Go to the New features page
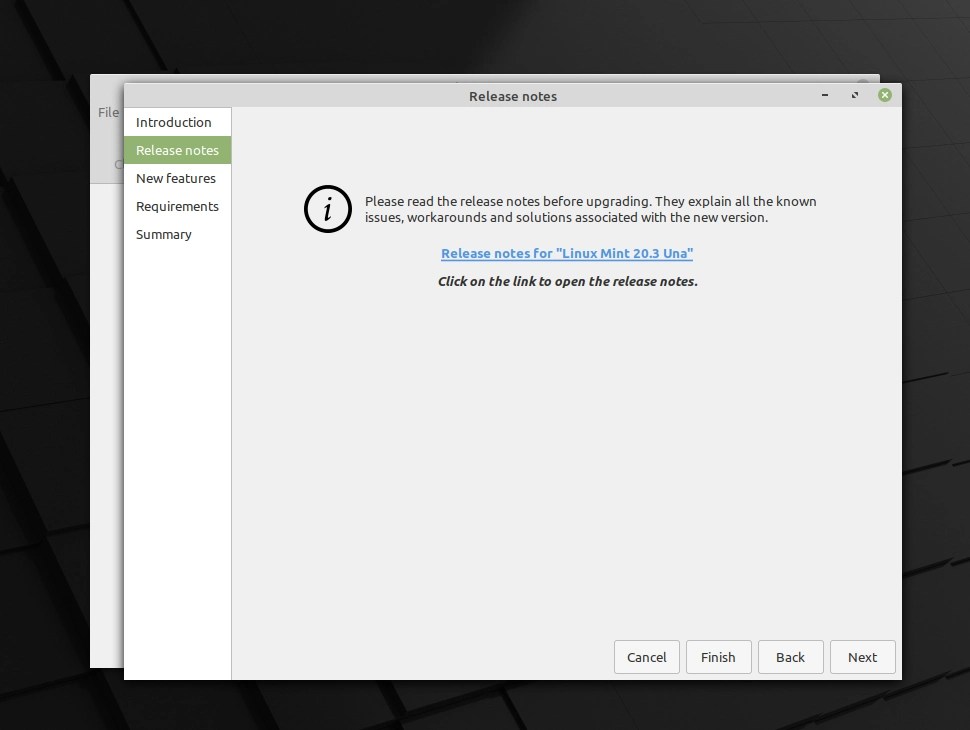 [178, 178]
